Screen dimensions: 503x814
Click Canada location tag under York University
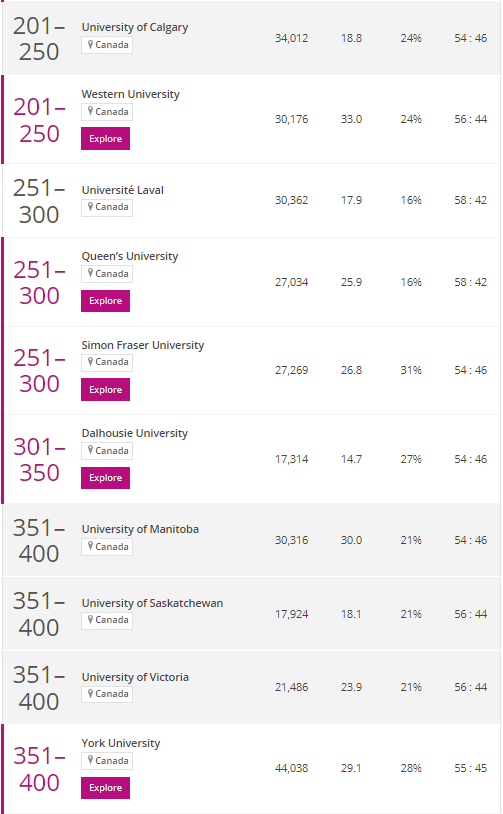point(107,761)
